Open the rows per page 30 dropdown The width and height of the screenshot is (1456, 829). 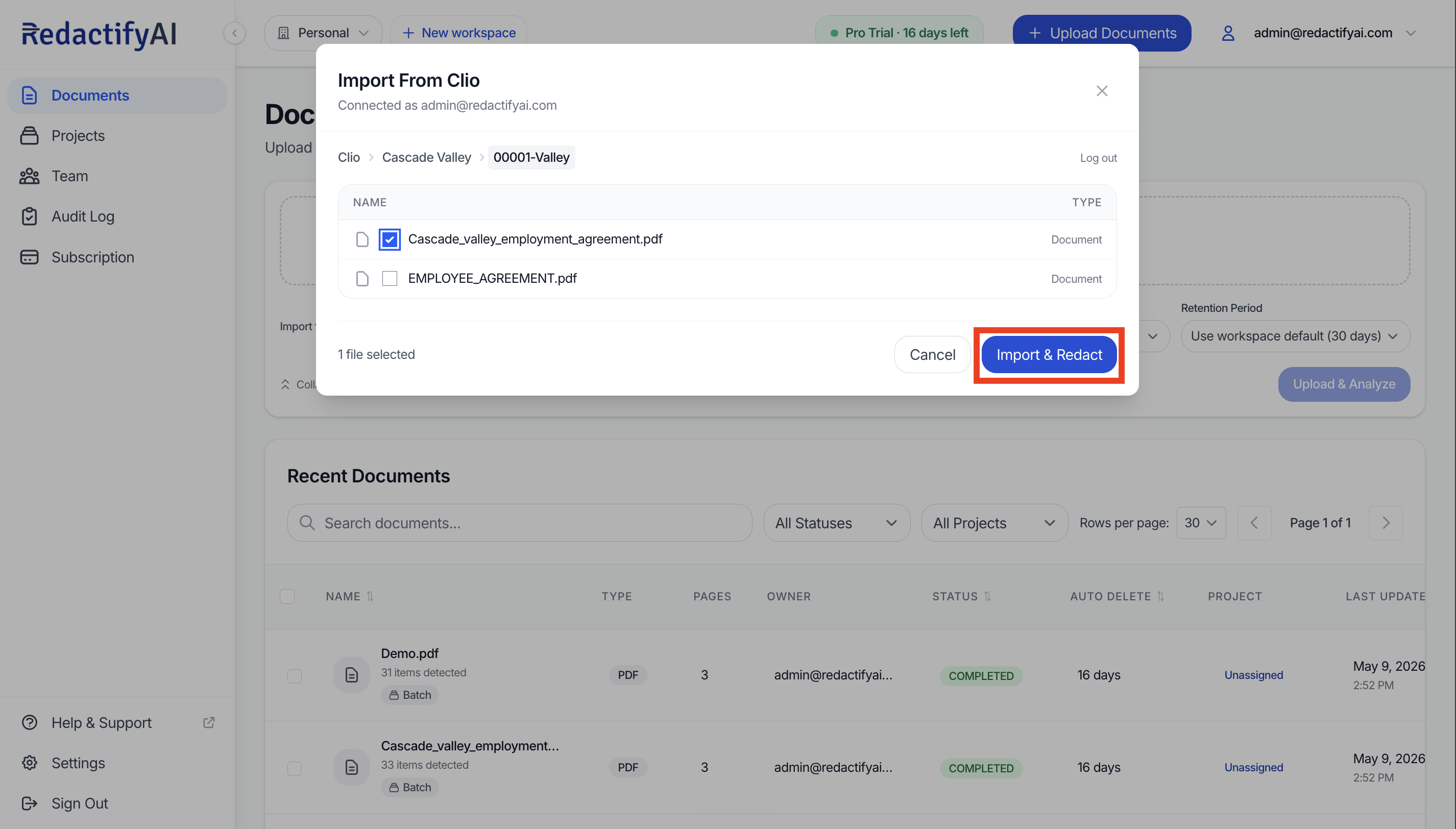pyautogui.click(x=1201, y=523)
